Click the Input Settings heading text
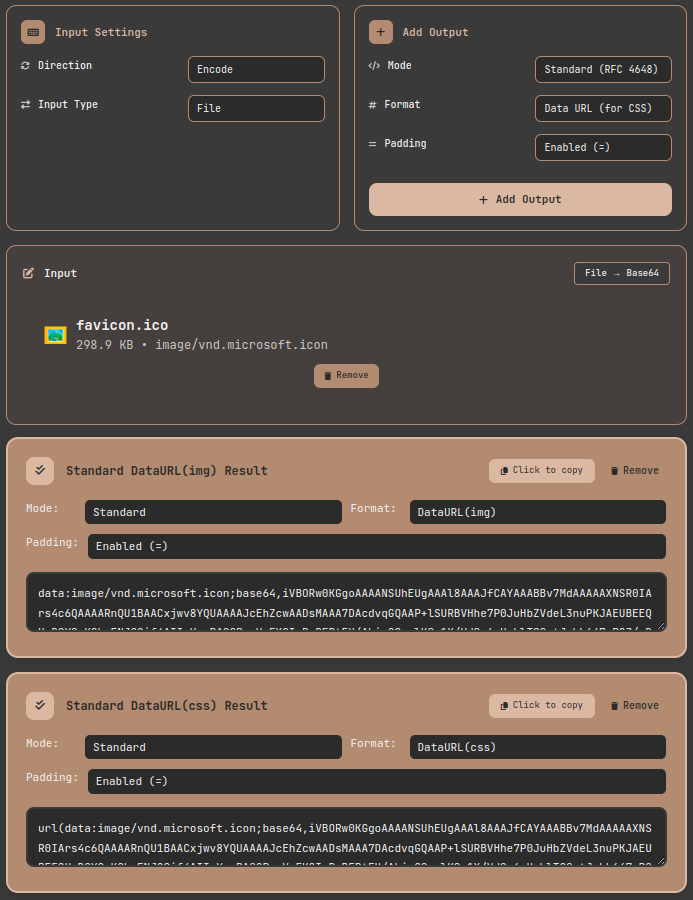Image resolution: width=693 pixels, height=900 pixels. (x=101, y=33)
